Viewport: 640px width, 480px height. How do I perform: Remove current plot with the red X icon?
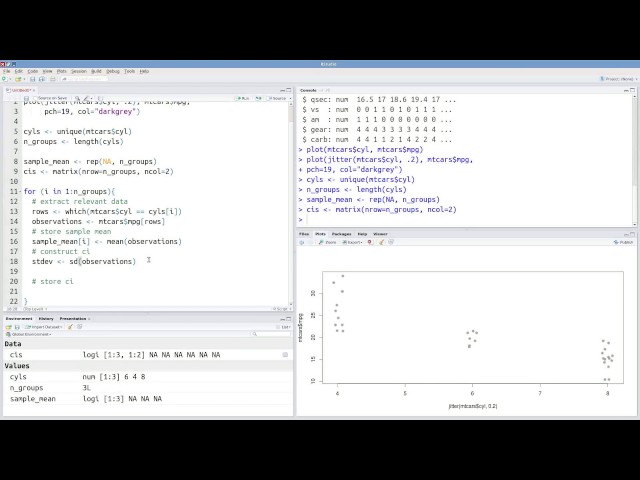(370, 242)
